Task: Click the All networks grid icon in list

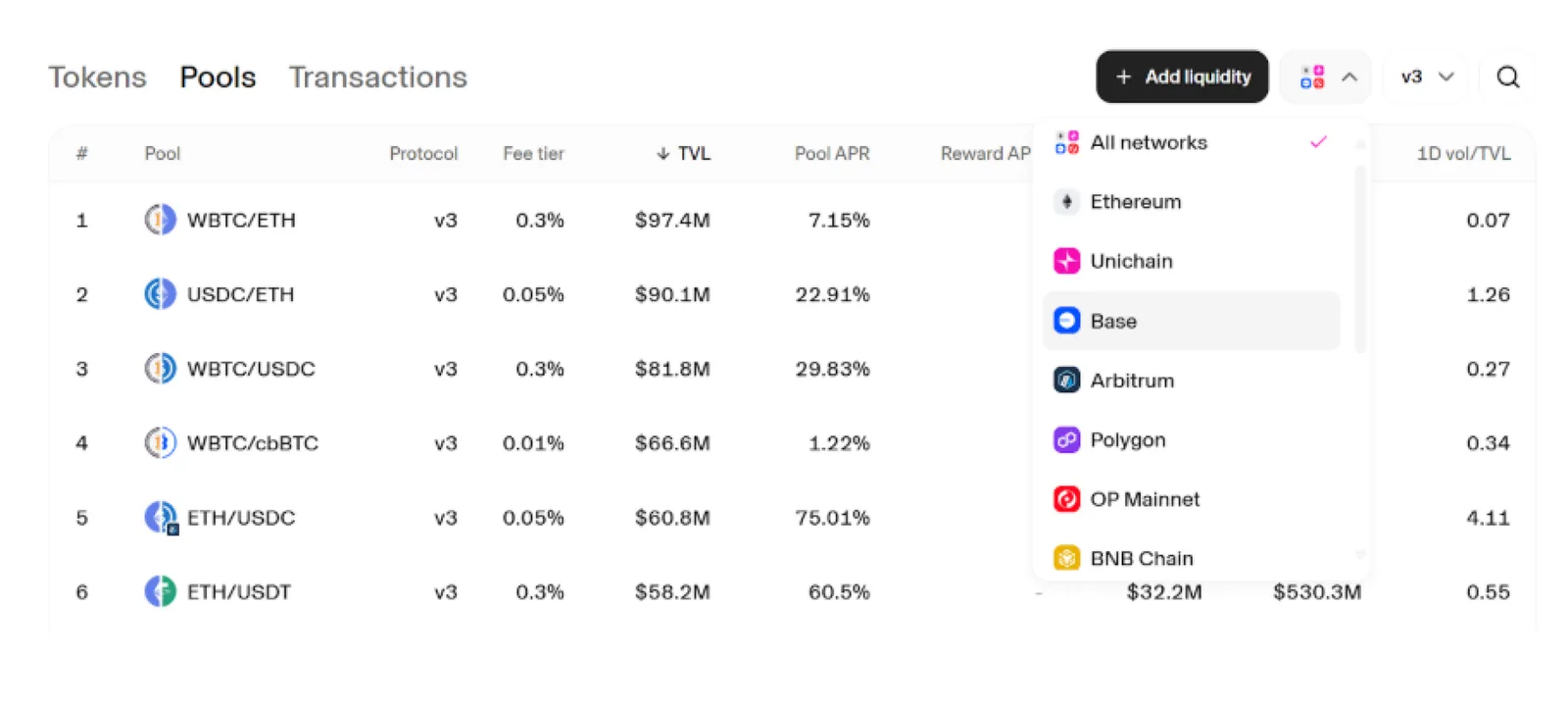Action: 1066,142
